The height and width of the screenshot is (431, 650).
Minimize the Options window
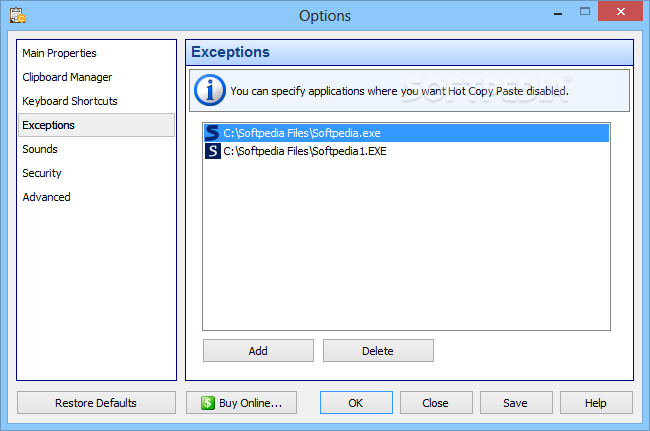(x=558, y=12)
